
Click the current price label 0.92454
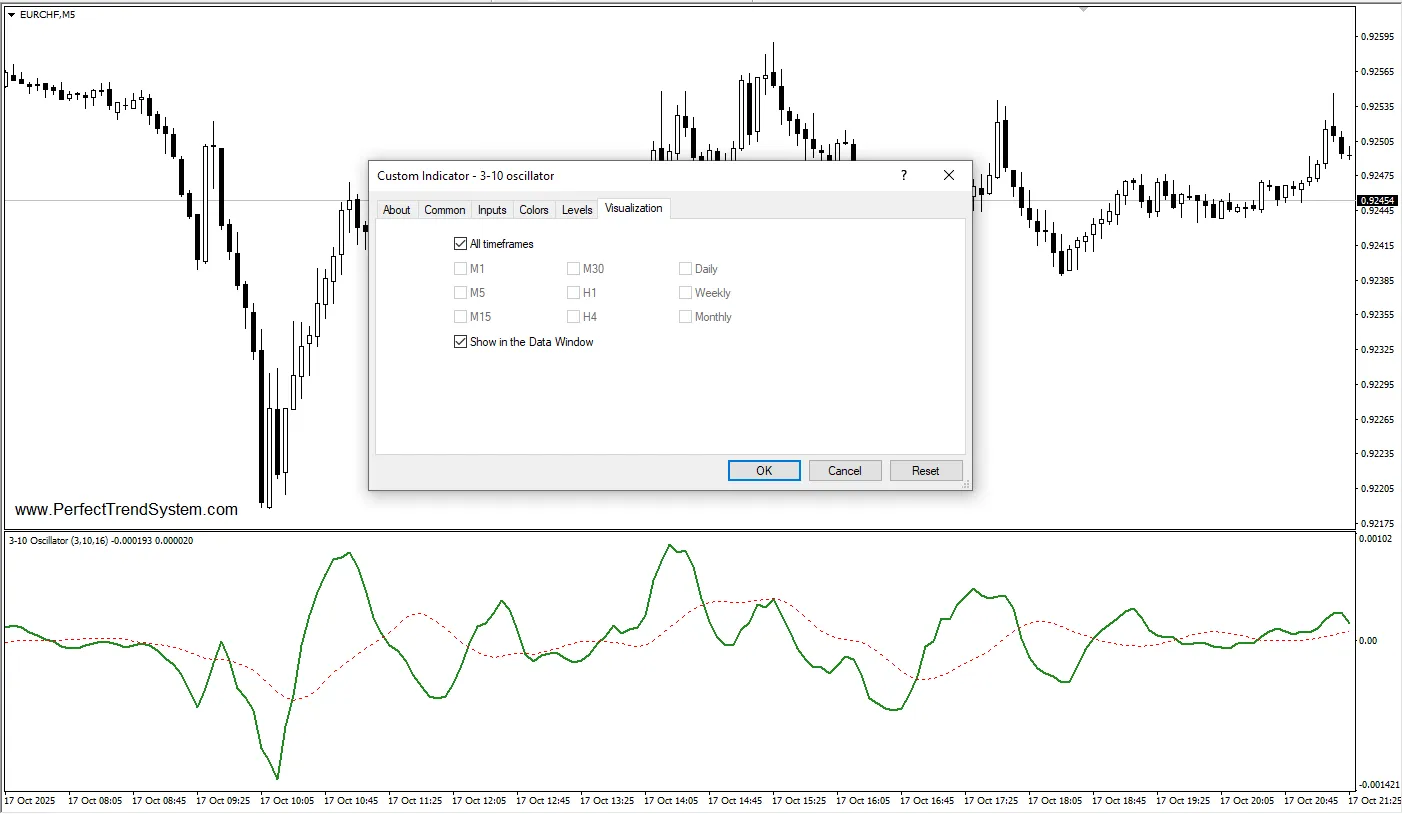click(1377, 201)
